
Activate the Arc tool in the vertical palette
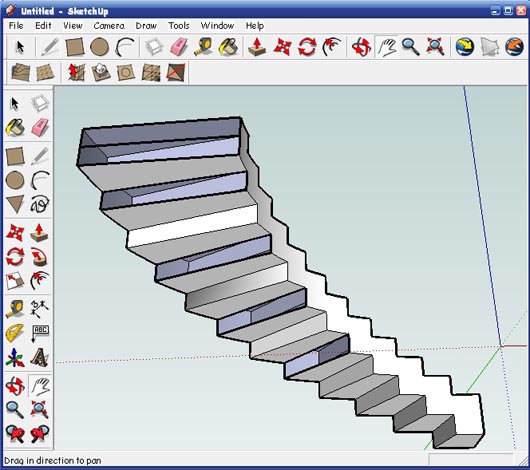pyautogui.click(x=40, y=180)
